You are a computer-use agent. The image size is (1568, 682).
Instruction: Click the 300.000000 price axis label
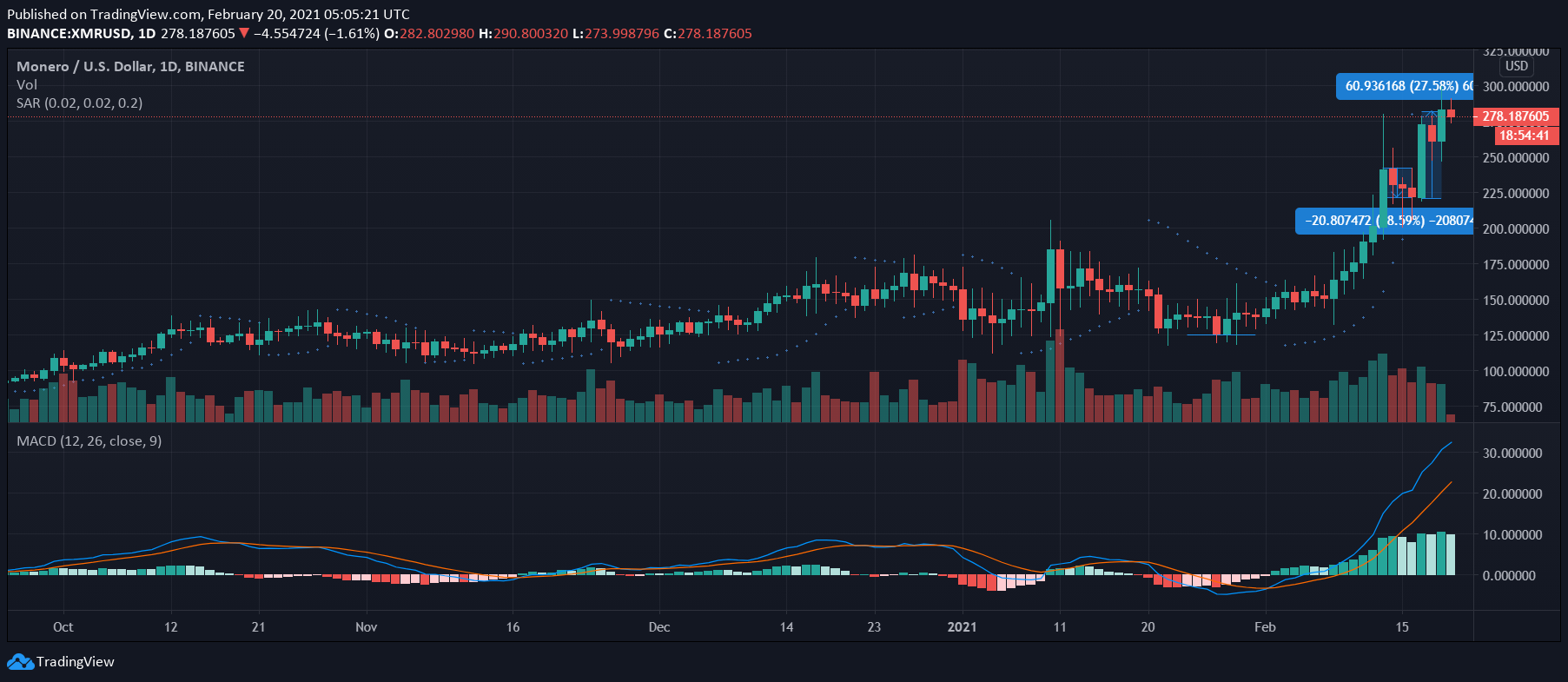click(x=1516, y=87)
